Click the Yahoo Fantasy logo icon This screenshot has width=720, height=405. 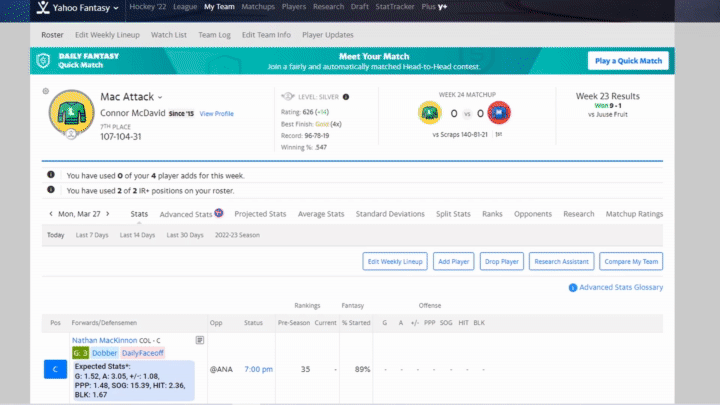pos(43,7)
